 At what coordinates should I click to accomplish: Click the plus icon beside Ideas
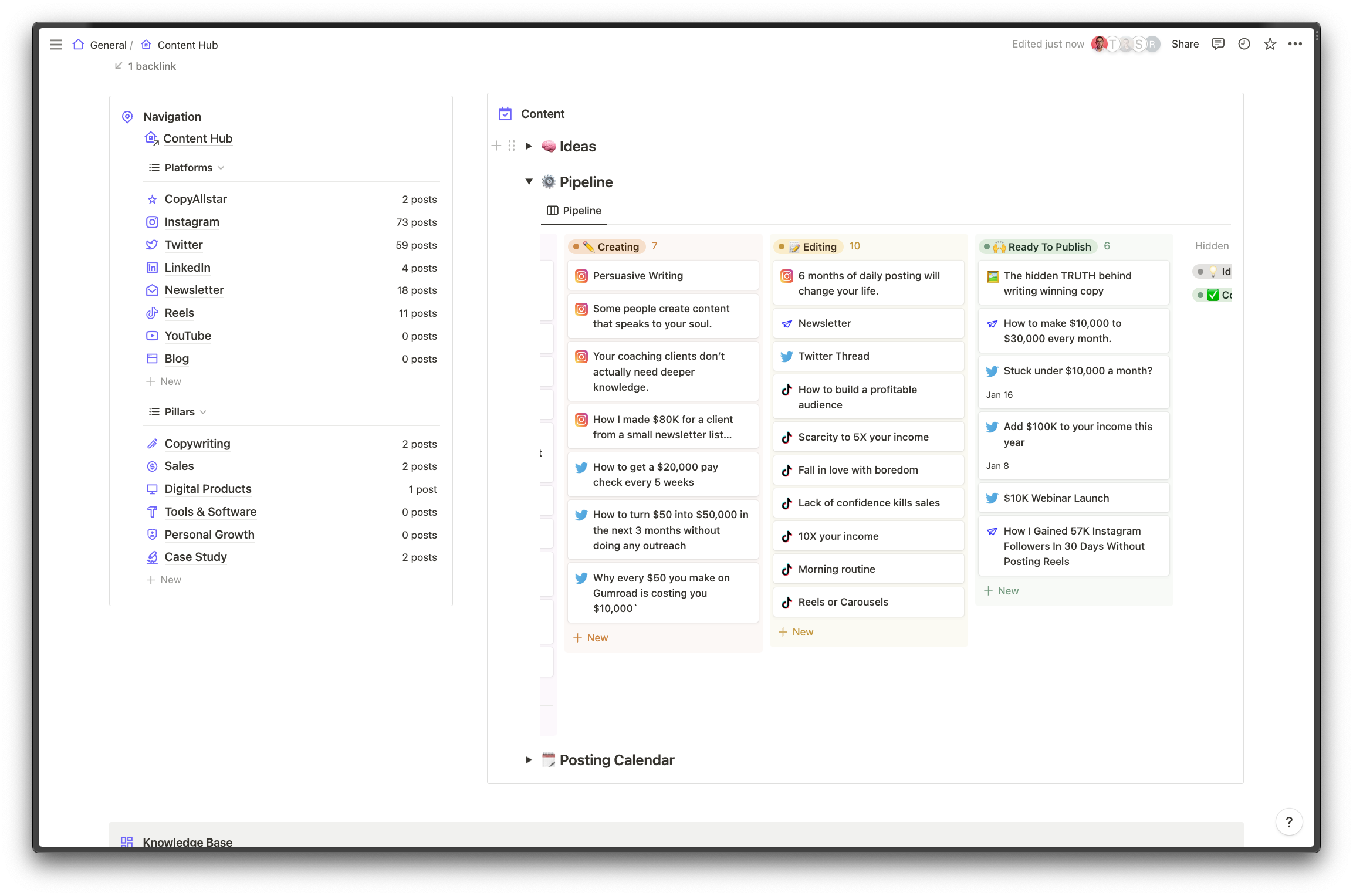click(x=496, y=146)
